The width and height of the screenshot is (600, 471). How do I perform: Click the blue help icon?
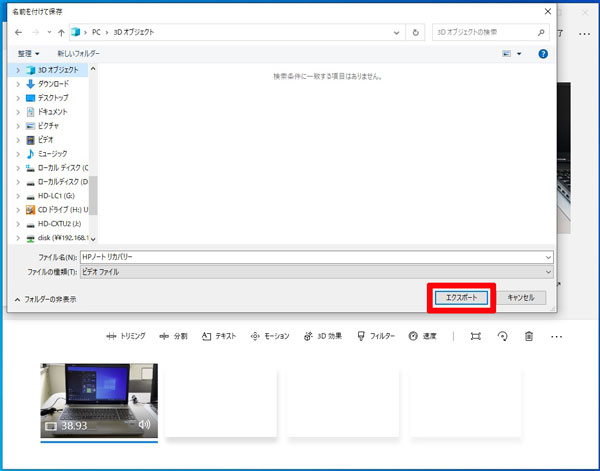pos(543,54)
